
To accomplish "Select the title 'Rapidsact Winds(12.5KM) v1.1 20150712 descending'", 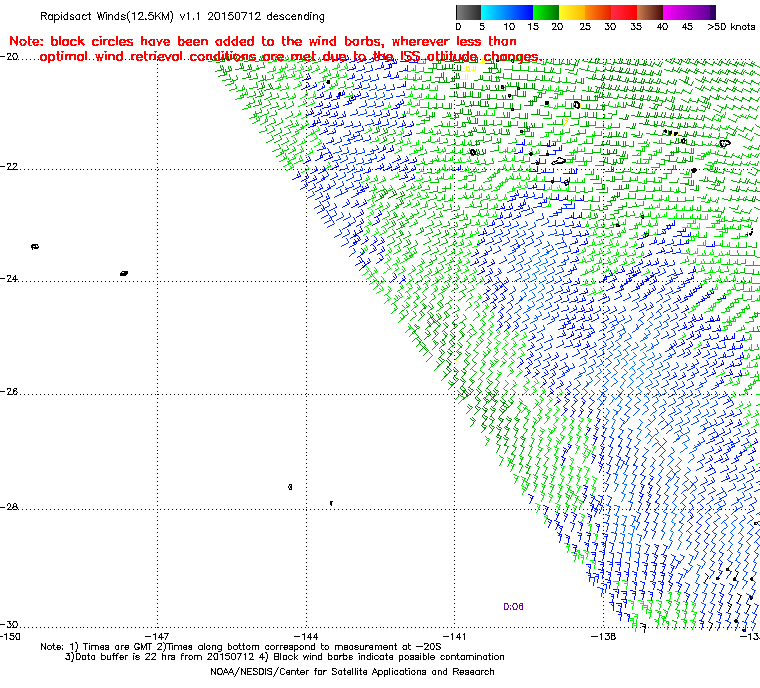I will pyautogui.click(x=182, y=16).
